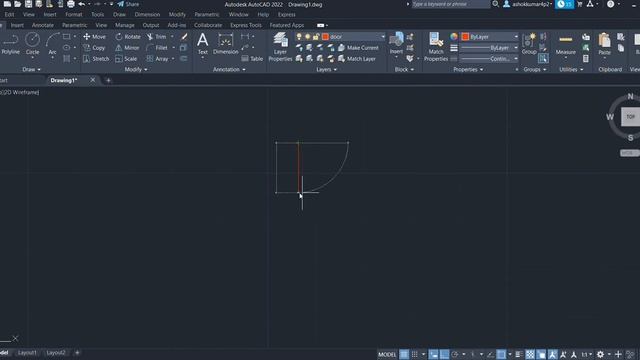Activate the Fillet command
The width and height of the screenshot is (640, 360).
click(x=157, y=48)
